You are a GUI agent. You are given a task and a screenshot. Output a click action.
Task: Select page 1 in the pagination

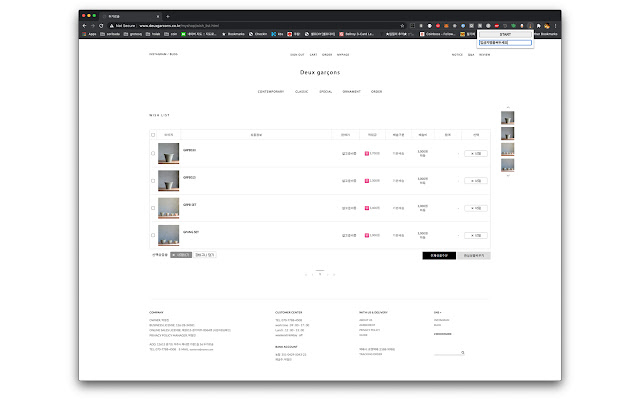(x=320, y=274)
